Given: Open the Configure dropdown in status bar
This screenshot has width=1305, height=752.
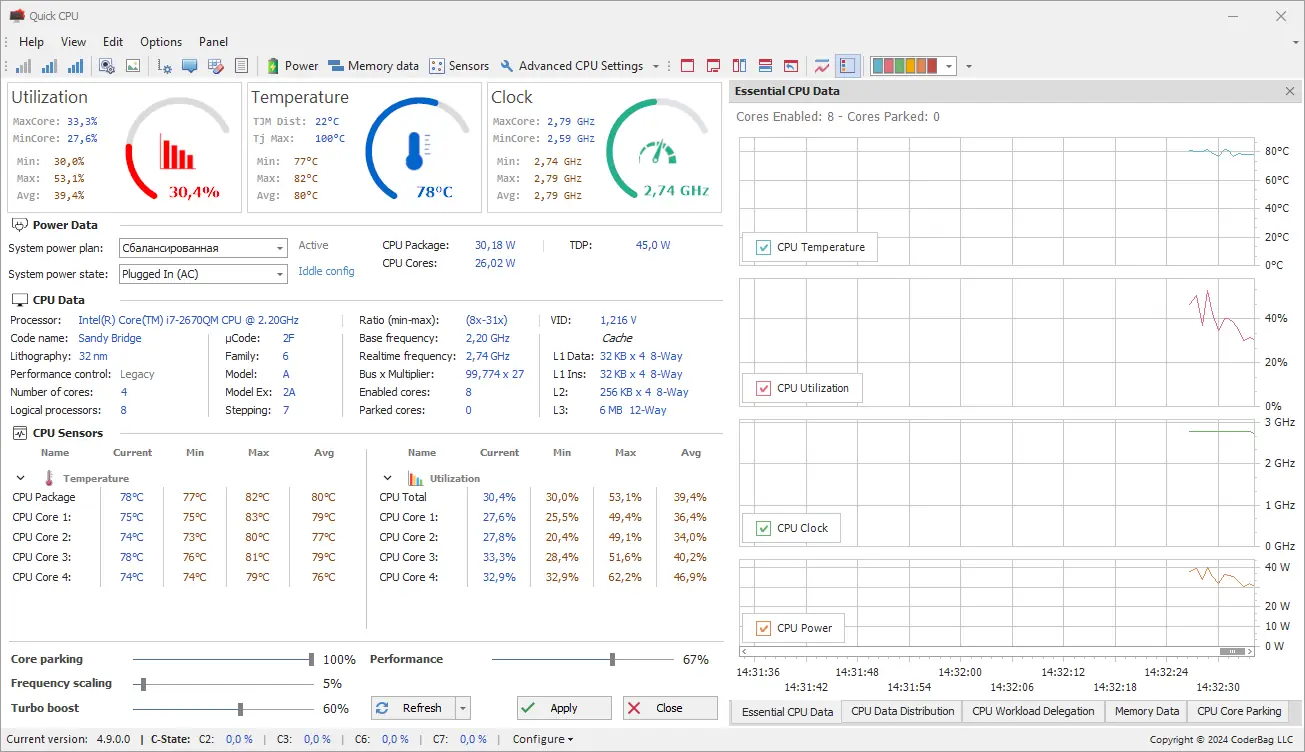Looking at the screenshot, I should (542, 739).
